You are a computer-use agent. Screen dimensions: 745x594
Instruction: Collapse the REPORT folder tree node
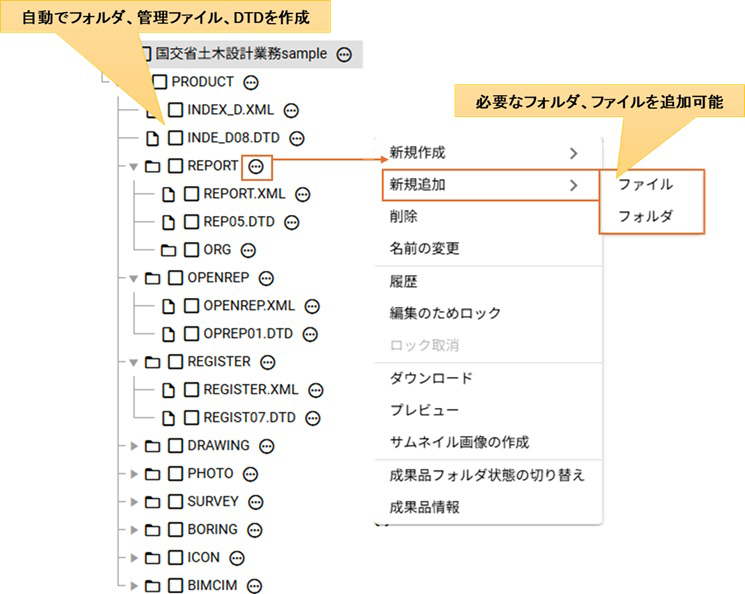(x=134, y=166)
